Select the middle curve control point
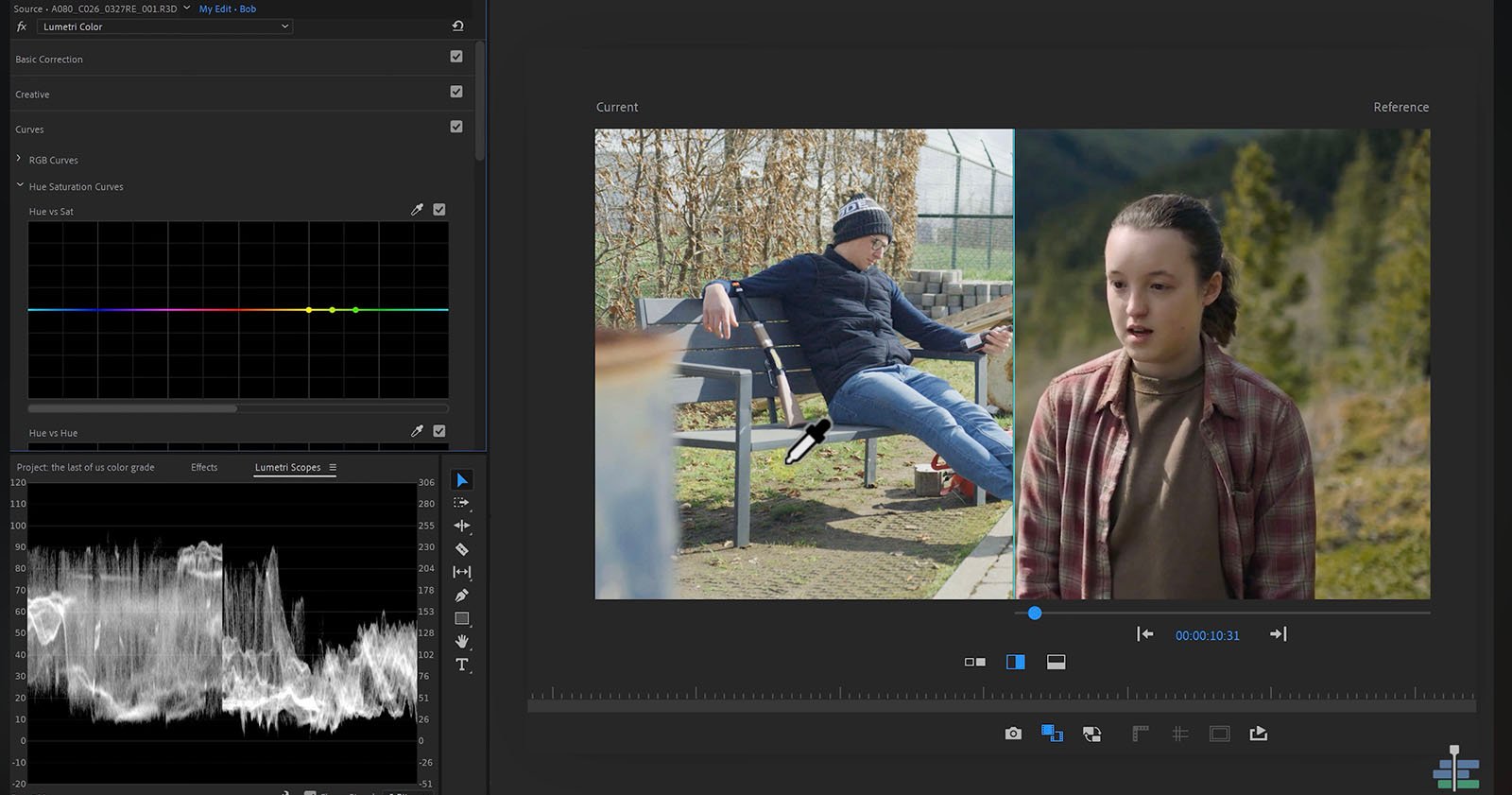The image size is (1512, 795). point(332,310)
